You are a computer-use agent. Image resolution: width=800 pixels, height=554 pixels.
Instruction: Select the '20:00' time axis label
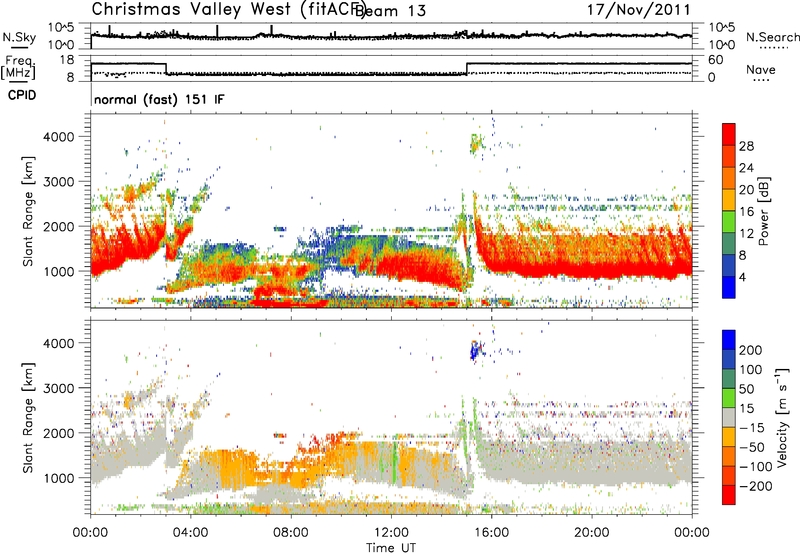click(592, 533)
